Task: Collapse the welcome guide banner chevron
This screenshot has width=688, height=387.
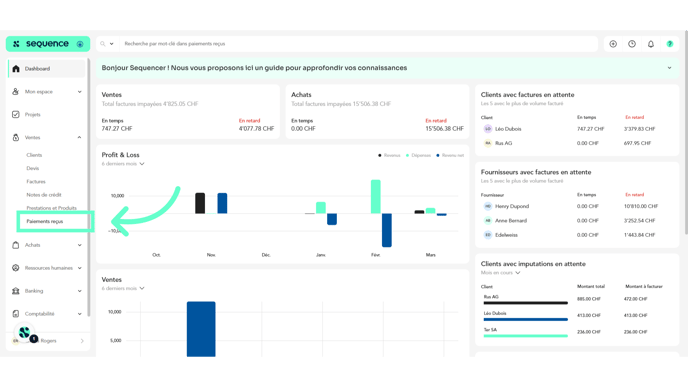Action: pyautogui.click(x=670, y=68)
